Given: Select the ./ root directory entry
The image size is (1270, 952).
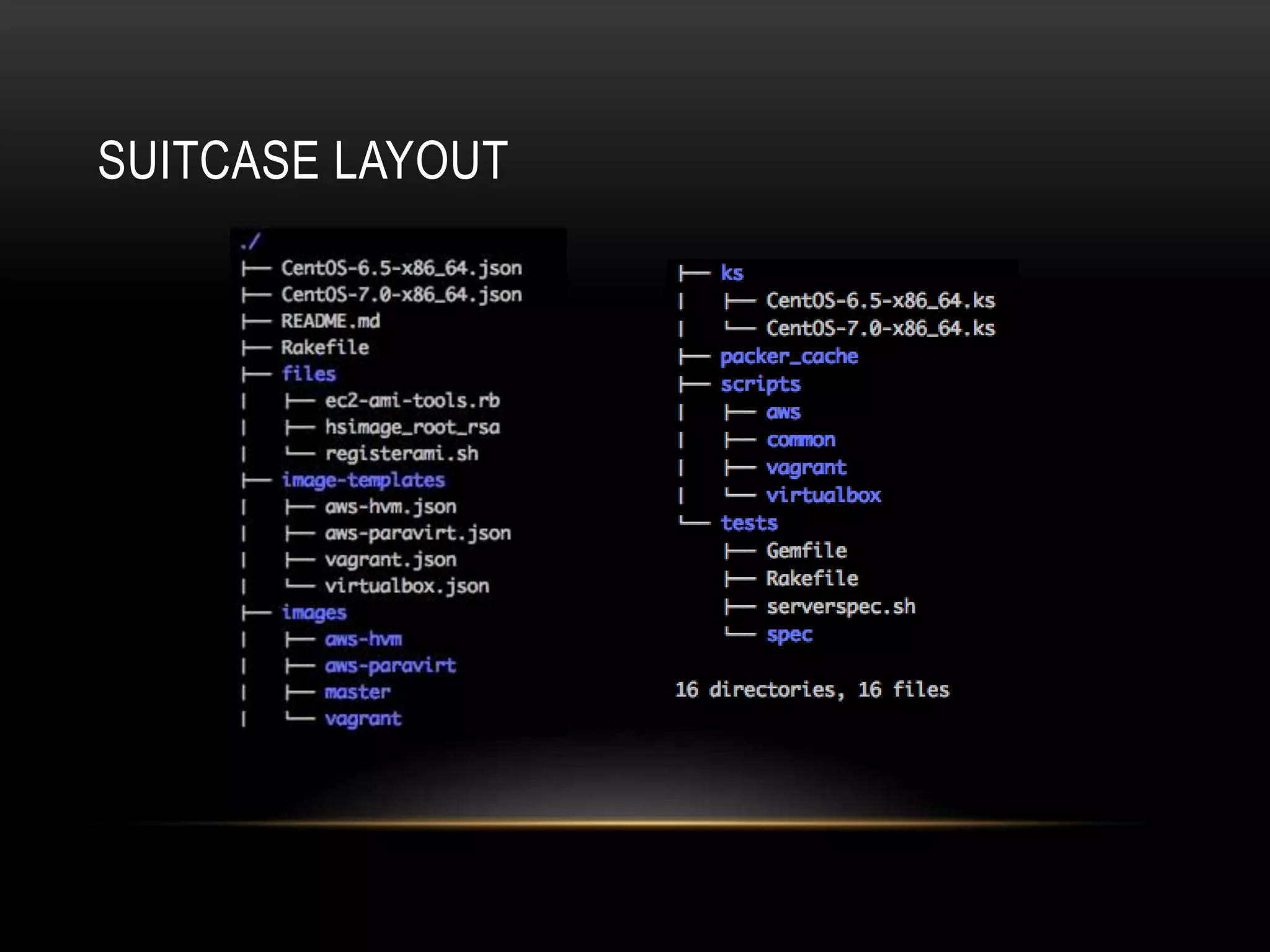Looking at the screenshot, I should tap(251, 241).
